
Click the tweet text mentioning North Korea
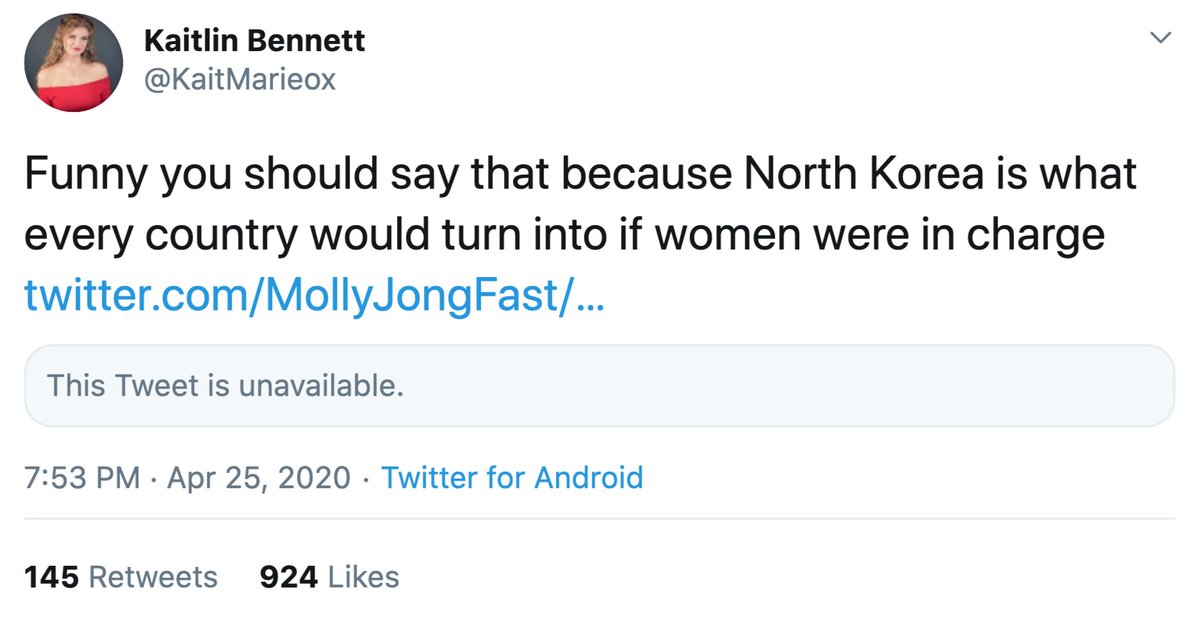pos(580,205)
